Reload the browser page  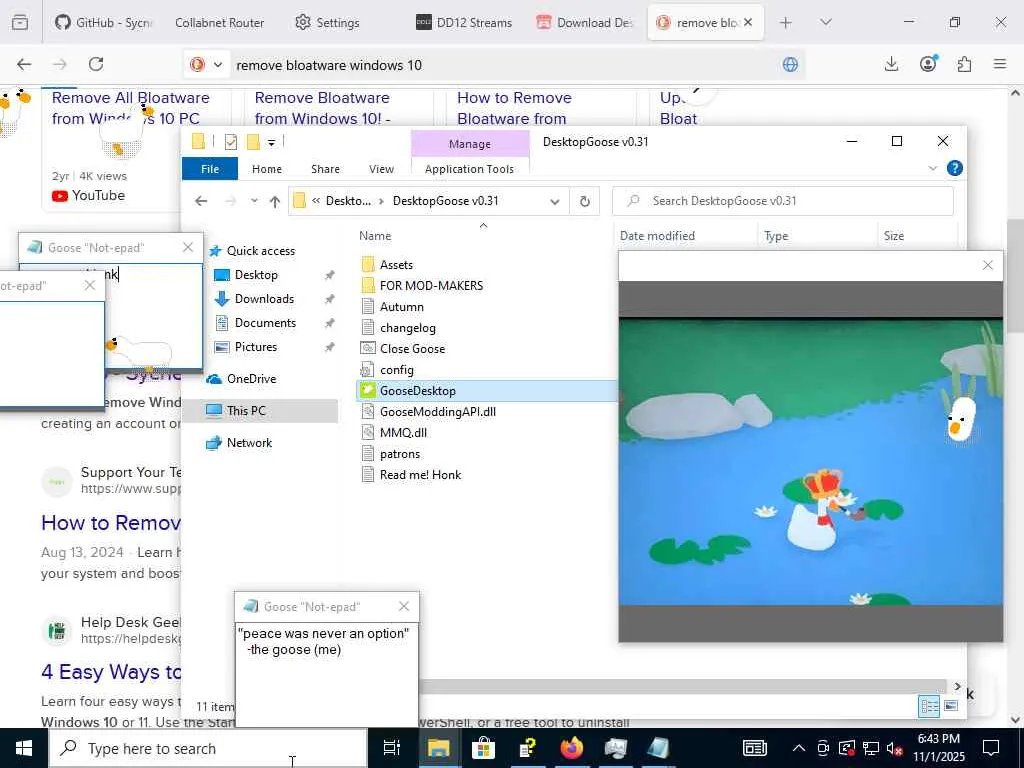tap(96, 64)
